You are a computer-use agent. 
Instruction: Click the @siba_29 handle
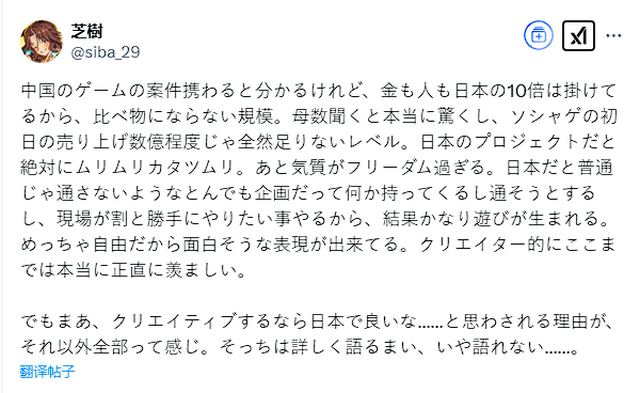coord(105,52)
